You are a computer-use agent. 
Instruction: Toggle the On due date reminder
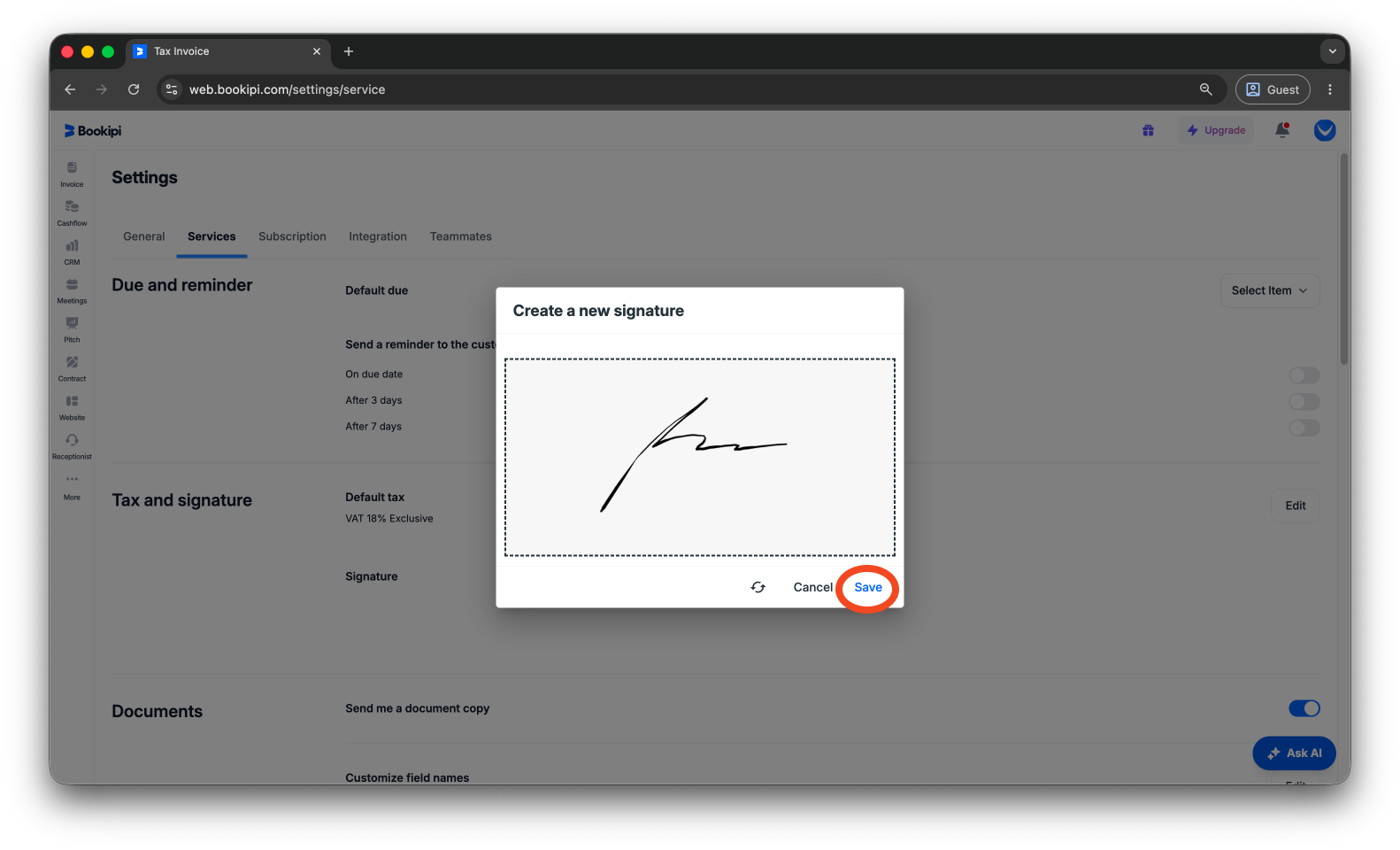coord(1304,375)
